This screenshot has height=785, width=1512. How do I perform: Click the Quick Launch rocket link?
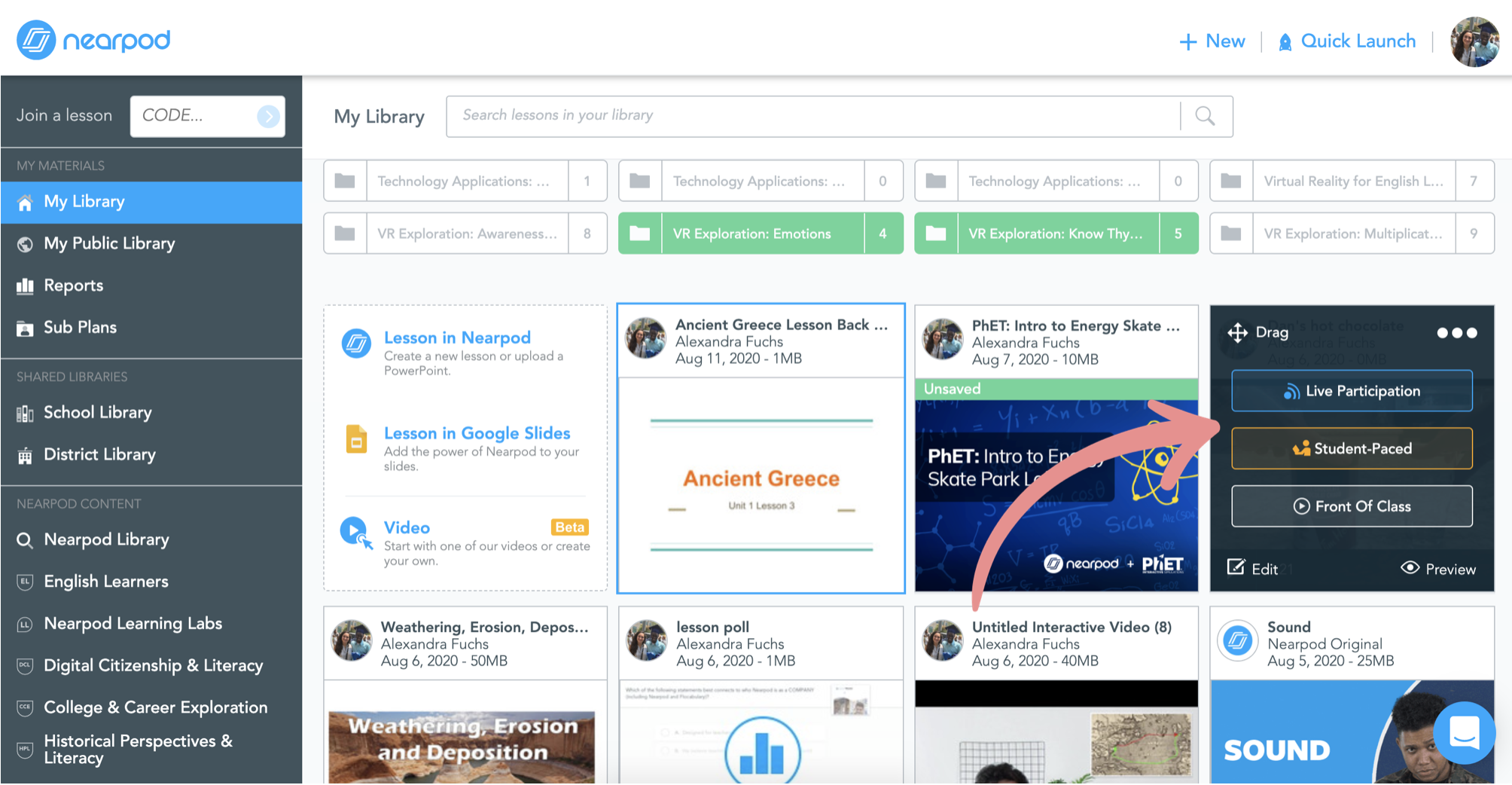point(1347,41)
